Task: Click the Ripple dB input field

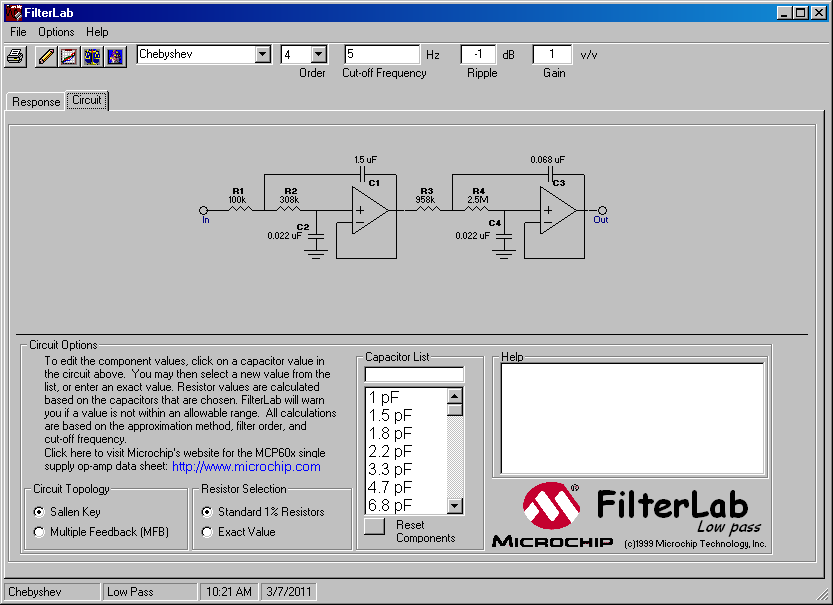Action: [x=478, y=54]
